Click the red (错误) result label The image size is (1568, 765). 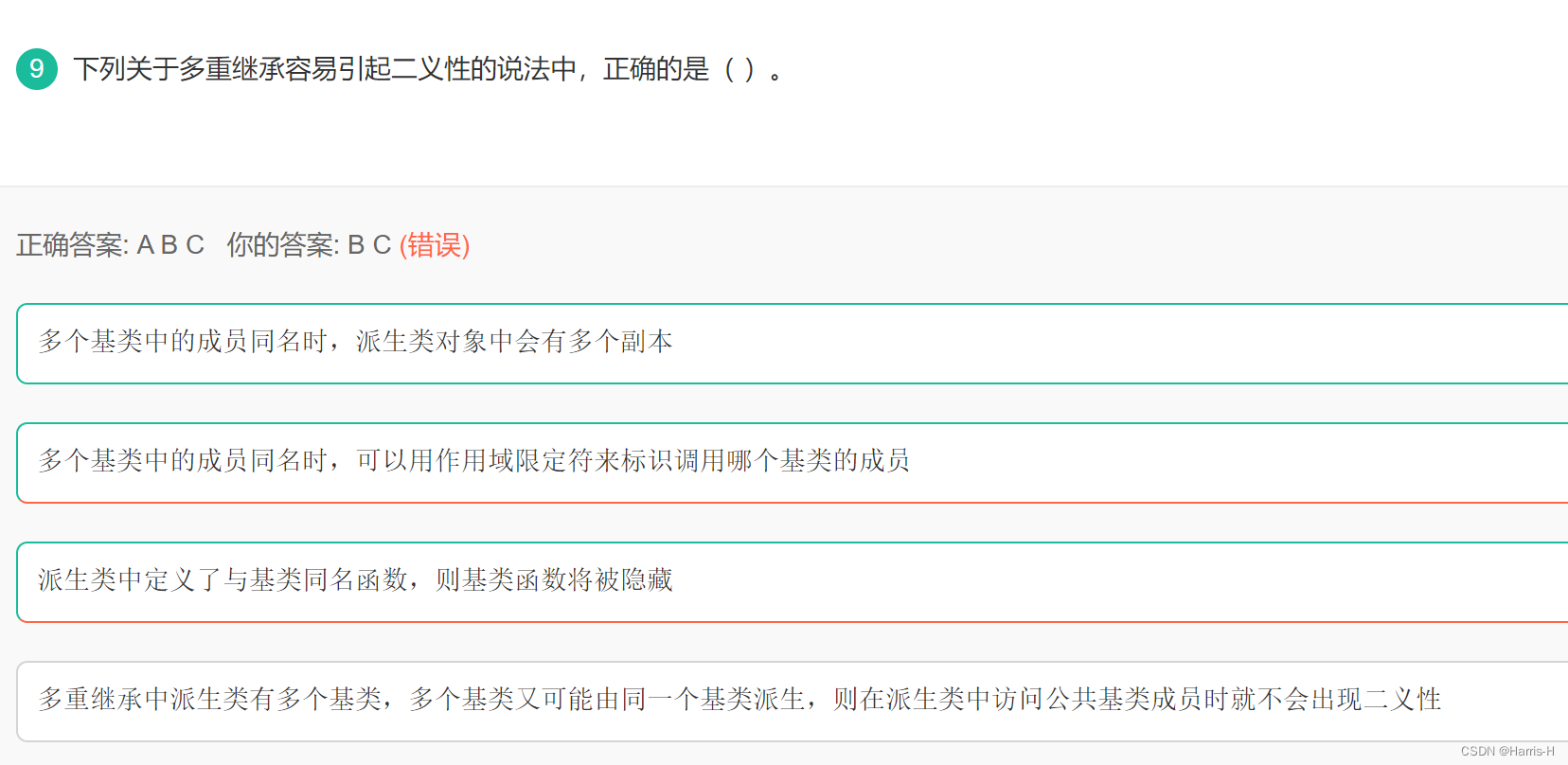point(435,245)
